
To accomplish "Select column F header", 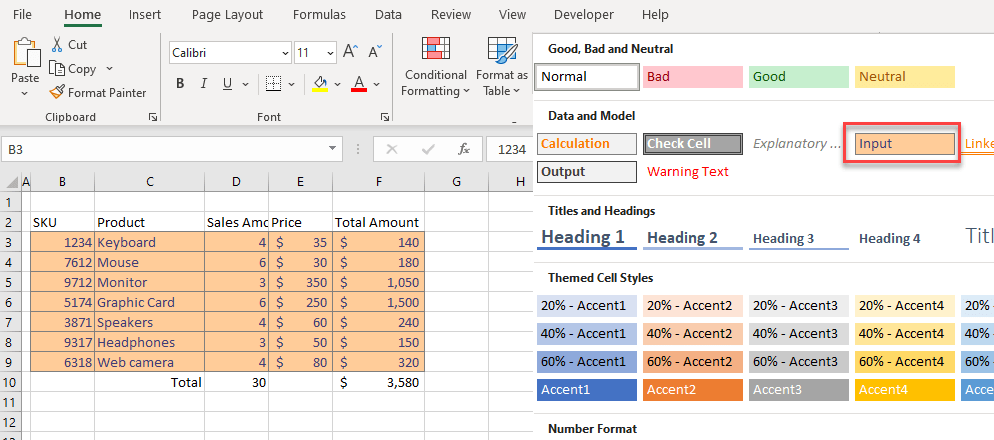I will tap(378, 182).
